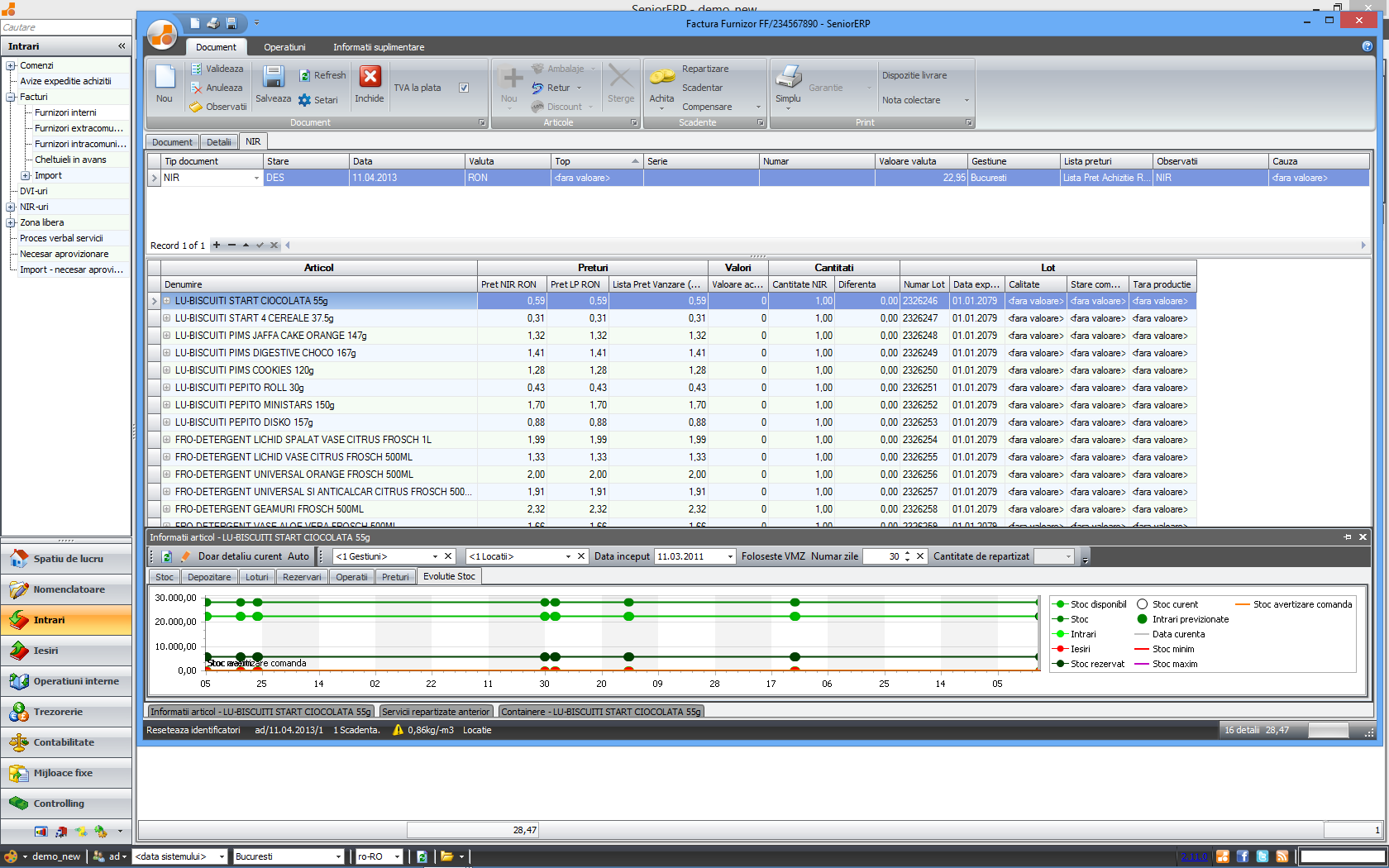Click Nou new document icon
This screenshot has width=1389, height=868.
click(165, 78)
